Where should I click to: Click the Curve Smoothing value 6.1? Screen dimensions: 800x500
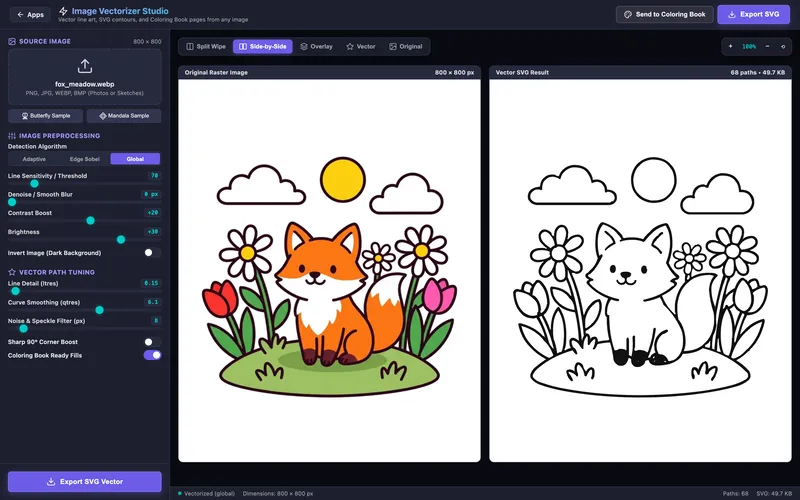[x=153, y=302]
